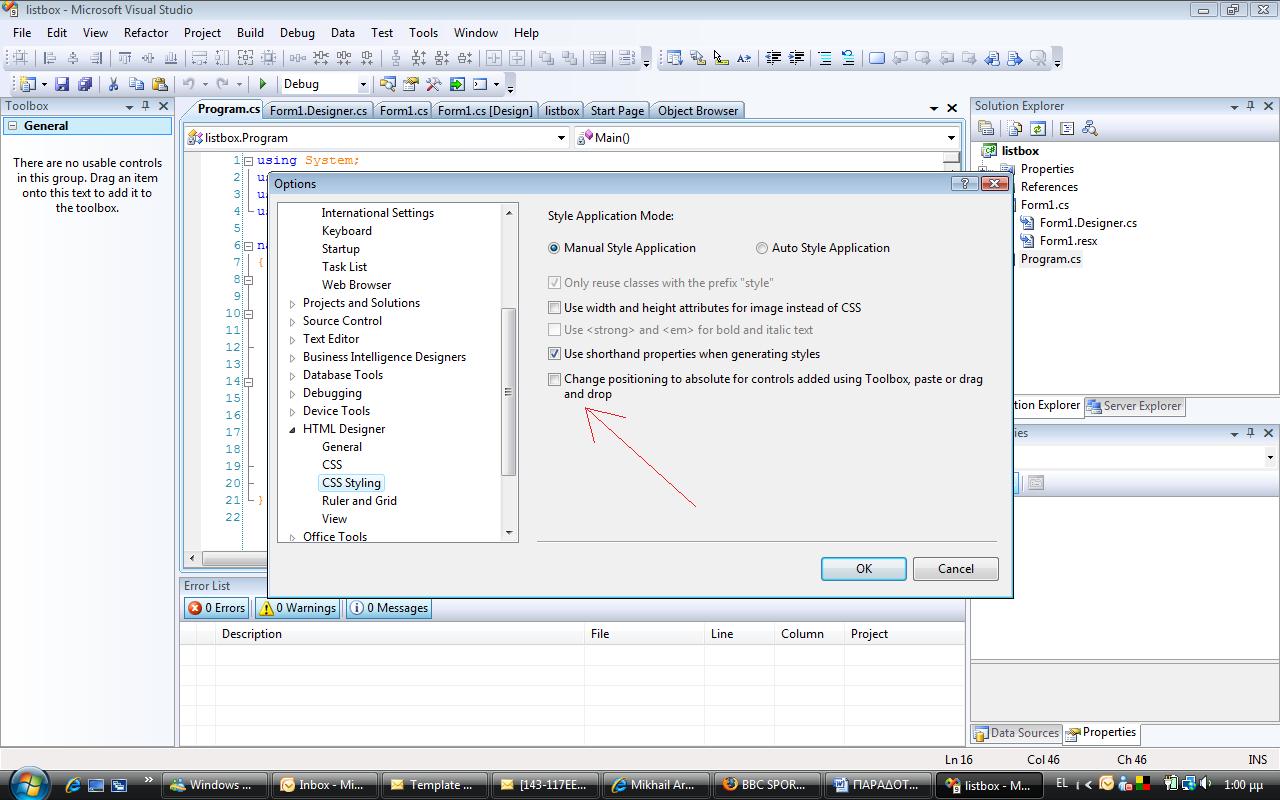Click the Description column header in Error List
Image resolution: width=1280 pixels, height=800 pixels.
(400, 634)
